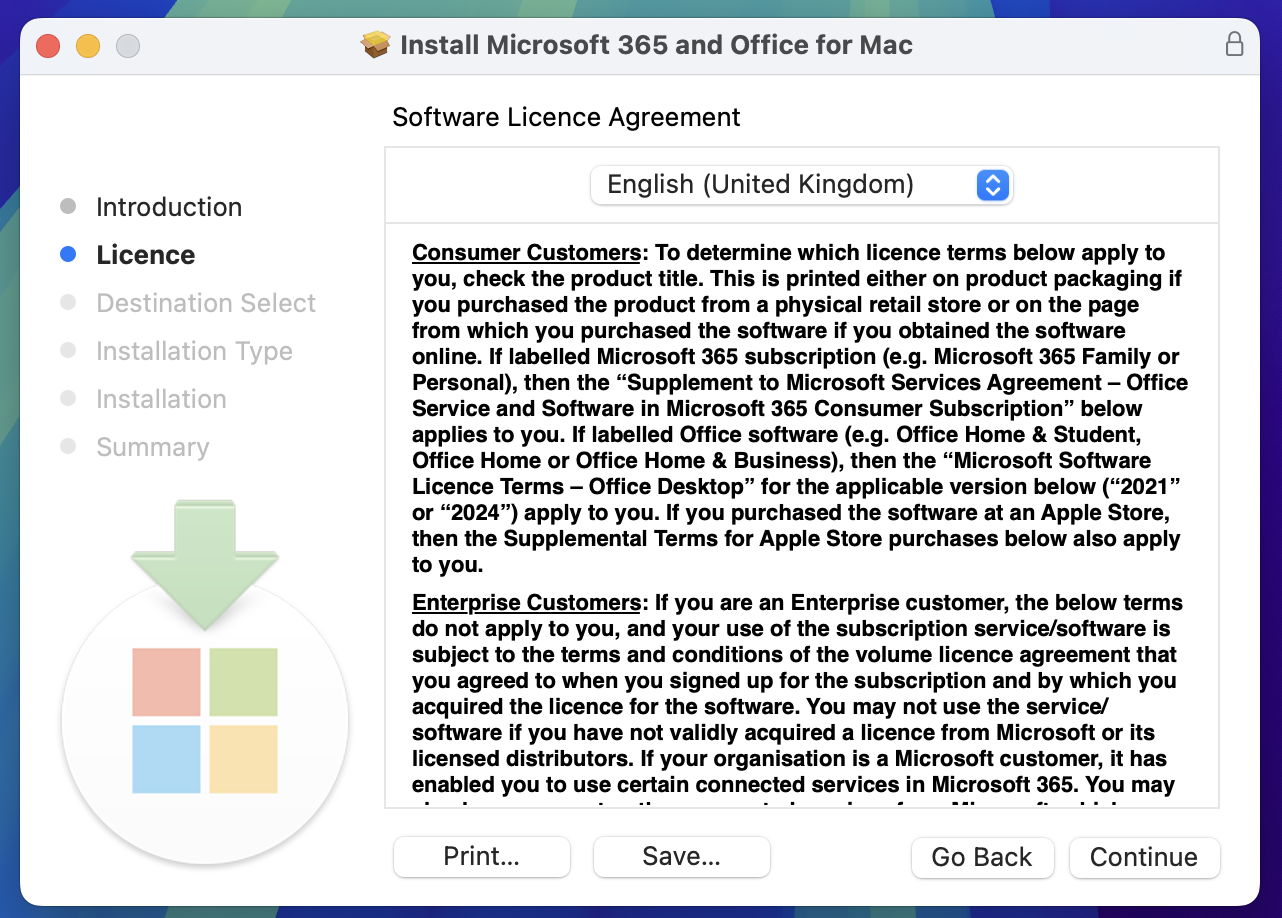This screenshot has width=1282, height=918.
Task: Go Back to the previous step
Action: point(982,857)
